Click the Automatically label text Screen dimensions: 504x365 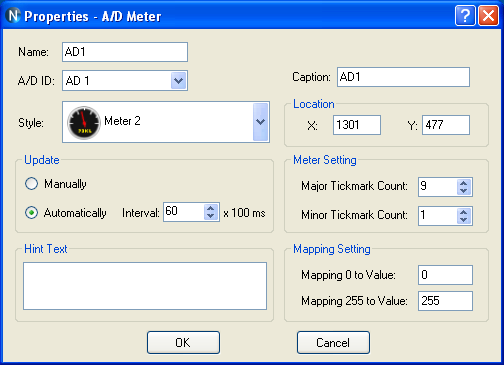click(75, 213)
